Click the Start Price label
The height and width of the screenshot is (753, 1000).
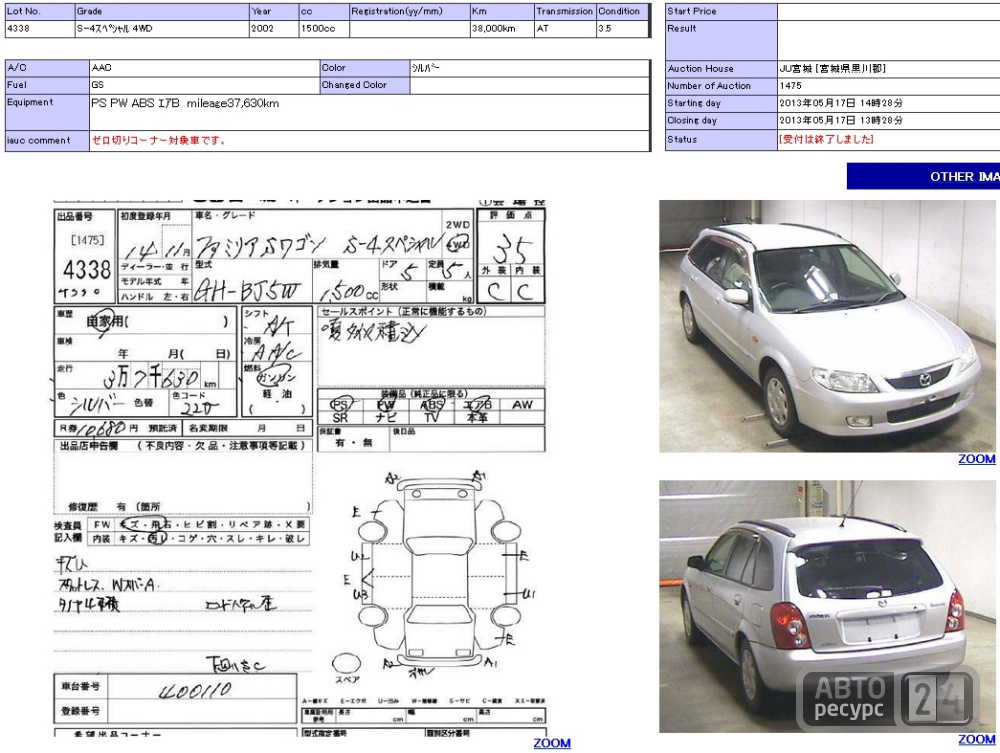click(721, 11)
